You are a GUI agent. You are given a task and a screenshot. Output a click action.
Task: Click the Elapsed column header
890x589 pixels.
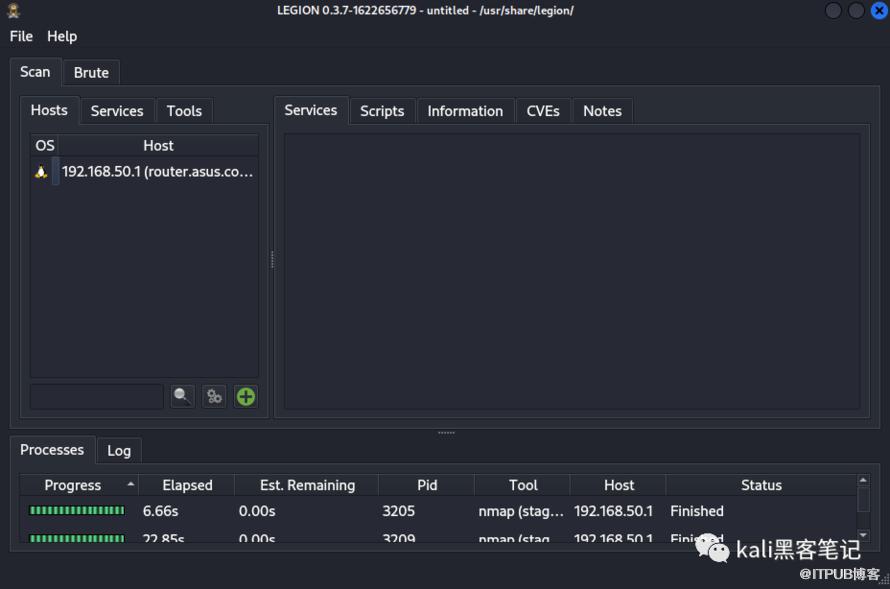[x=187, y=485]
